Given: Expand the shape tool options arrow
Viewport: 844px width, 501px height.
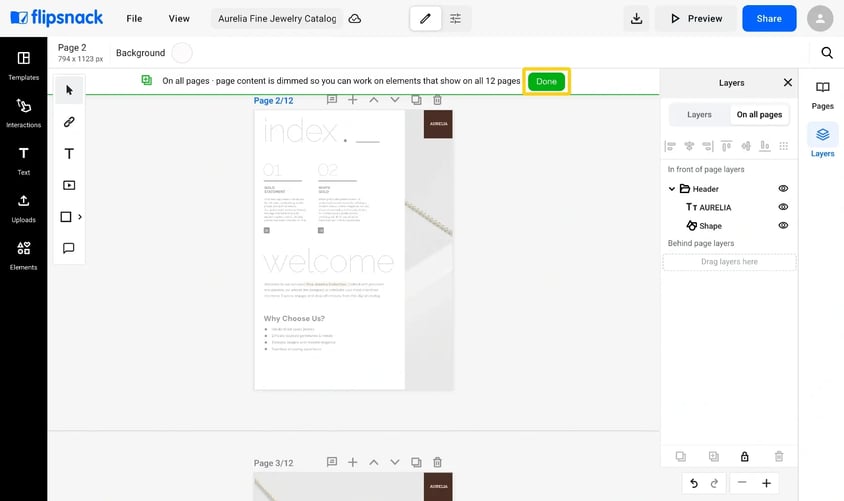Looking at the screenshot, I should coord(80,217).
